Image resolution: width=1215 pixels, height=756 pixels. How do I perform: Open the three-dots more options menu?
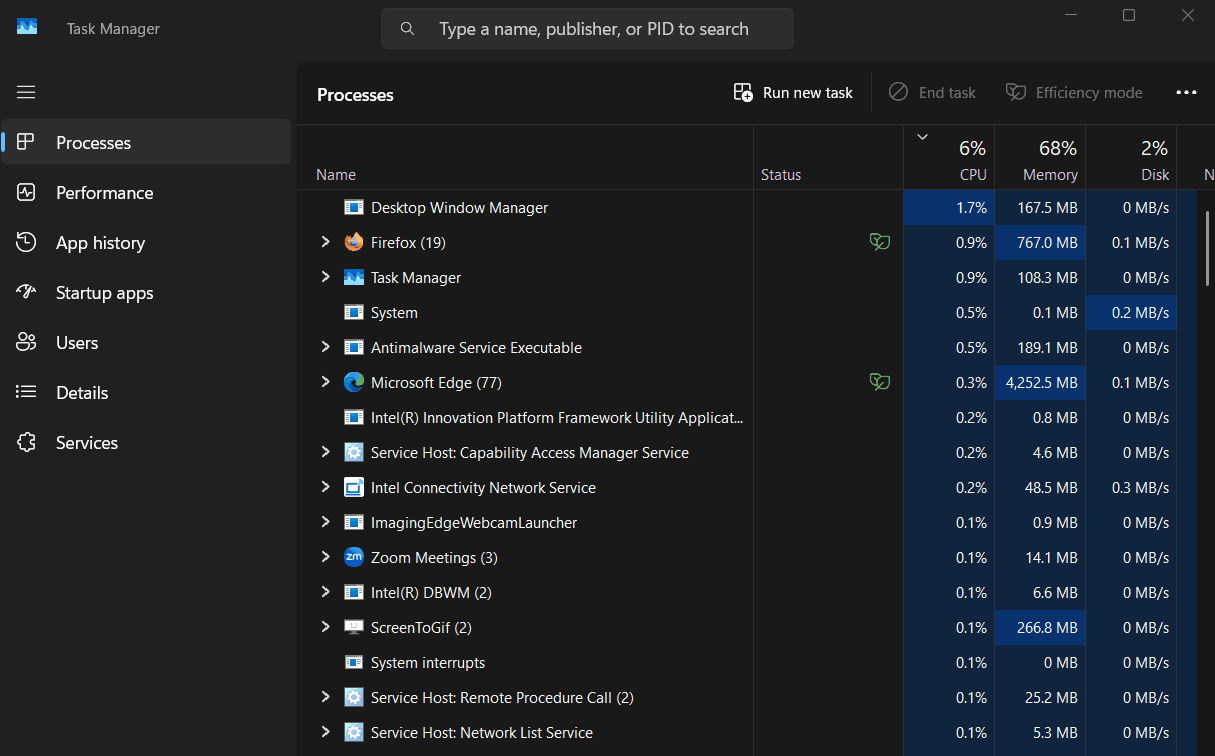[1186, 92]
